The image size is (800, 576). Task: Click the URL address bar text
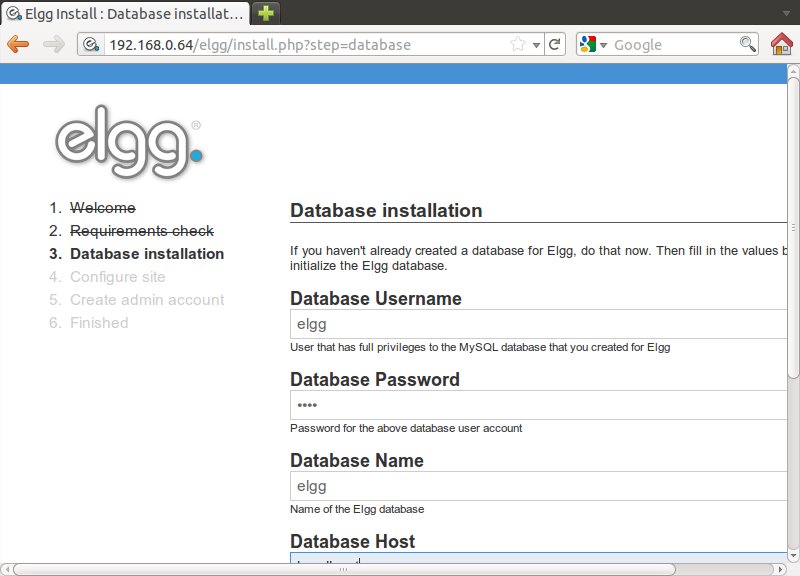pyautogui.click(x=260, y=44)
